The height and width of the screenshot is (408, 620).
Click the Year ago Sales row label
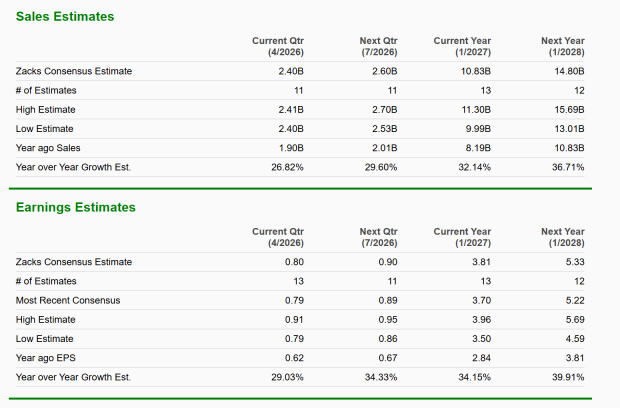pos(48,147)
